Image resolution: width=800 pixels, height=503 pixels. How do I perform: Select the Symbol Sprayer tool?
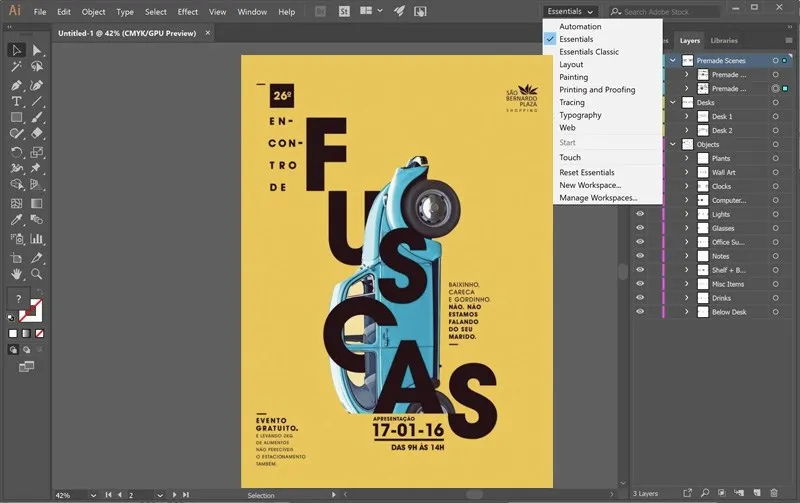tap(16, 238)
